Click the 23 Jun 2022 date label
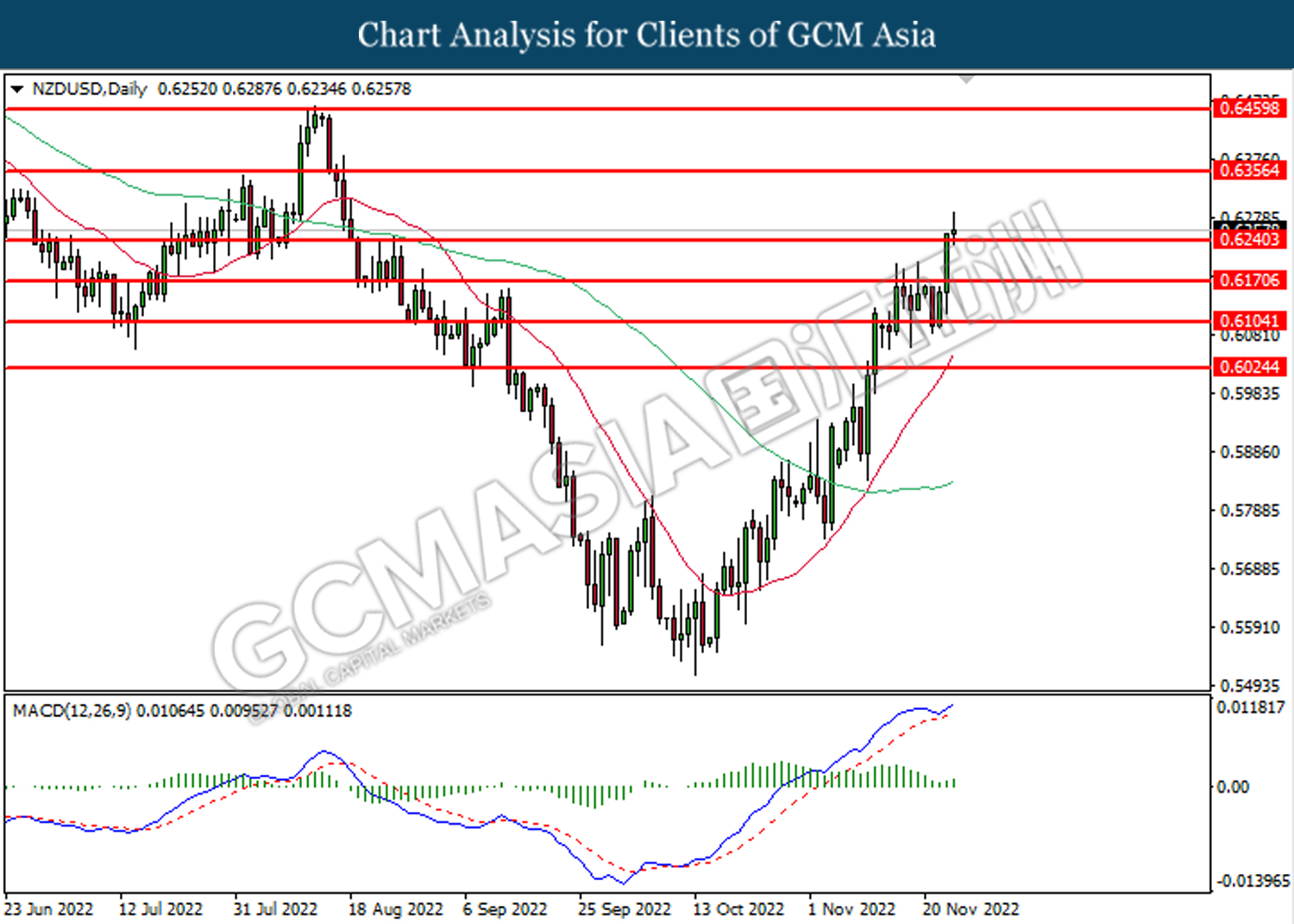The image size is (1294, 924). tap(48, 909)
